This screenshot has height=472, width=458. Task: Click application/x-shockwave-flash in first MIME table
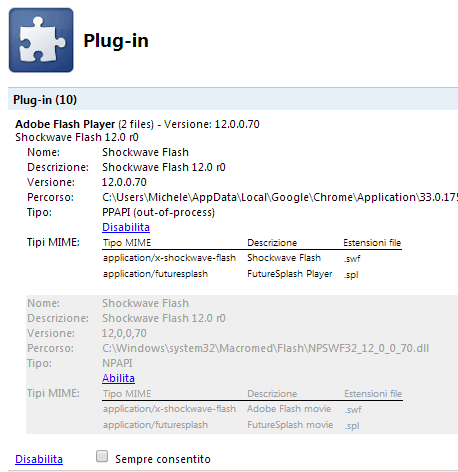[169, 258]
